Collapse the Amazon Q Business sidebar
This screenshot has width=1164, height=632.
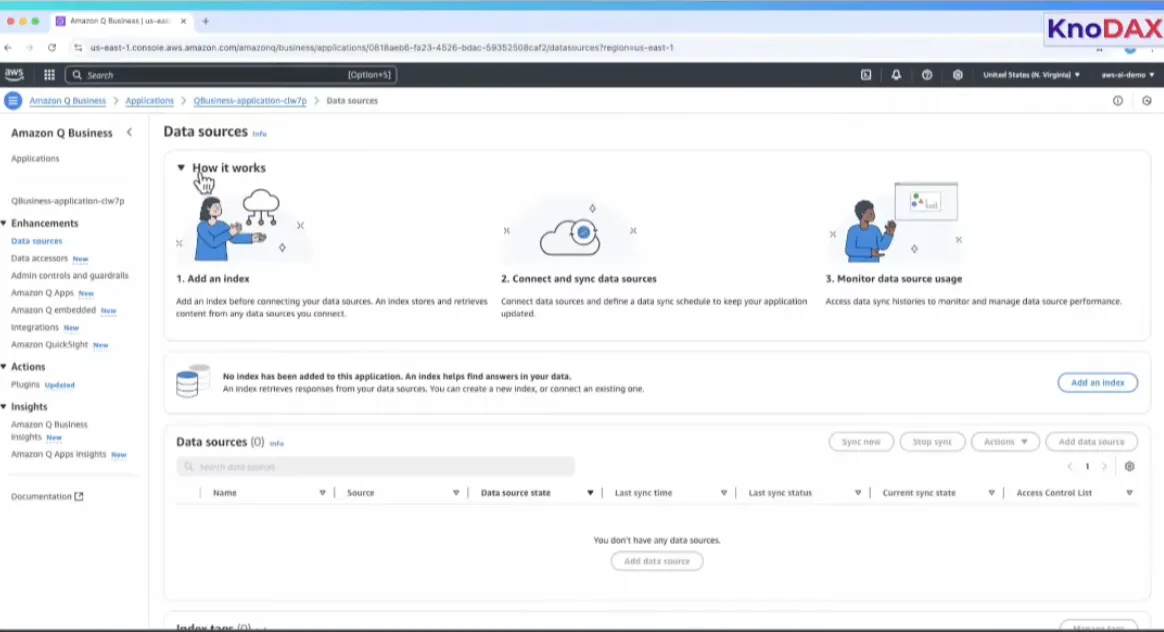[x=129, y=132]
